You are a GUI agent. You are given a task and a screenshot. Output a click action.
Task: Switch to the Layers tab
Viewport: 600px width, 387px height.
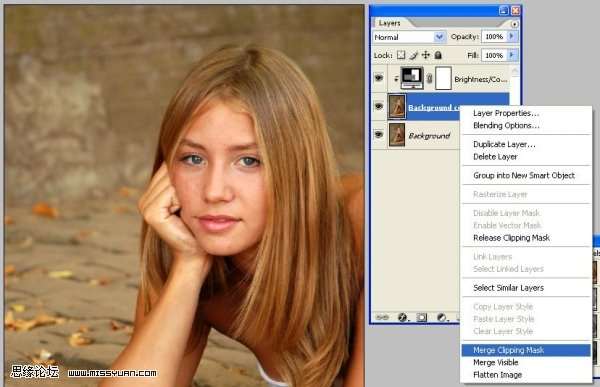389,23
